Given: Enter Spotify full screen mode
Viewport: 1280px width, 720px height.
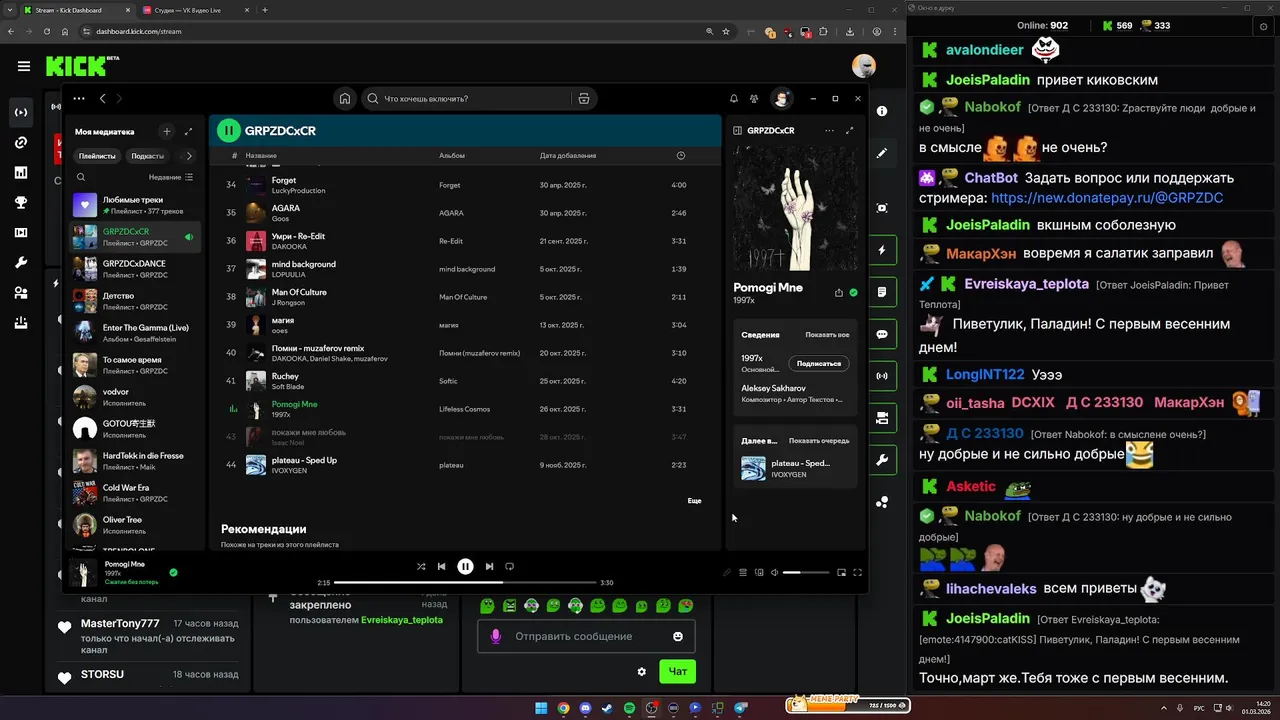Looking at the screenshot, I should click(857, 572).
